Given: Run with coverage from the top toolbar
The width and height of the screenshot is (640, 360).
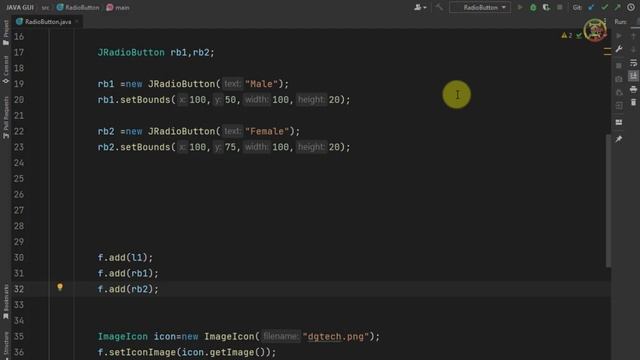Looking at the screenshot, I should [546, 7].
